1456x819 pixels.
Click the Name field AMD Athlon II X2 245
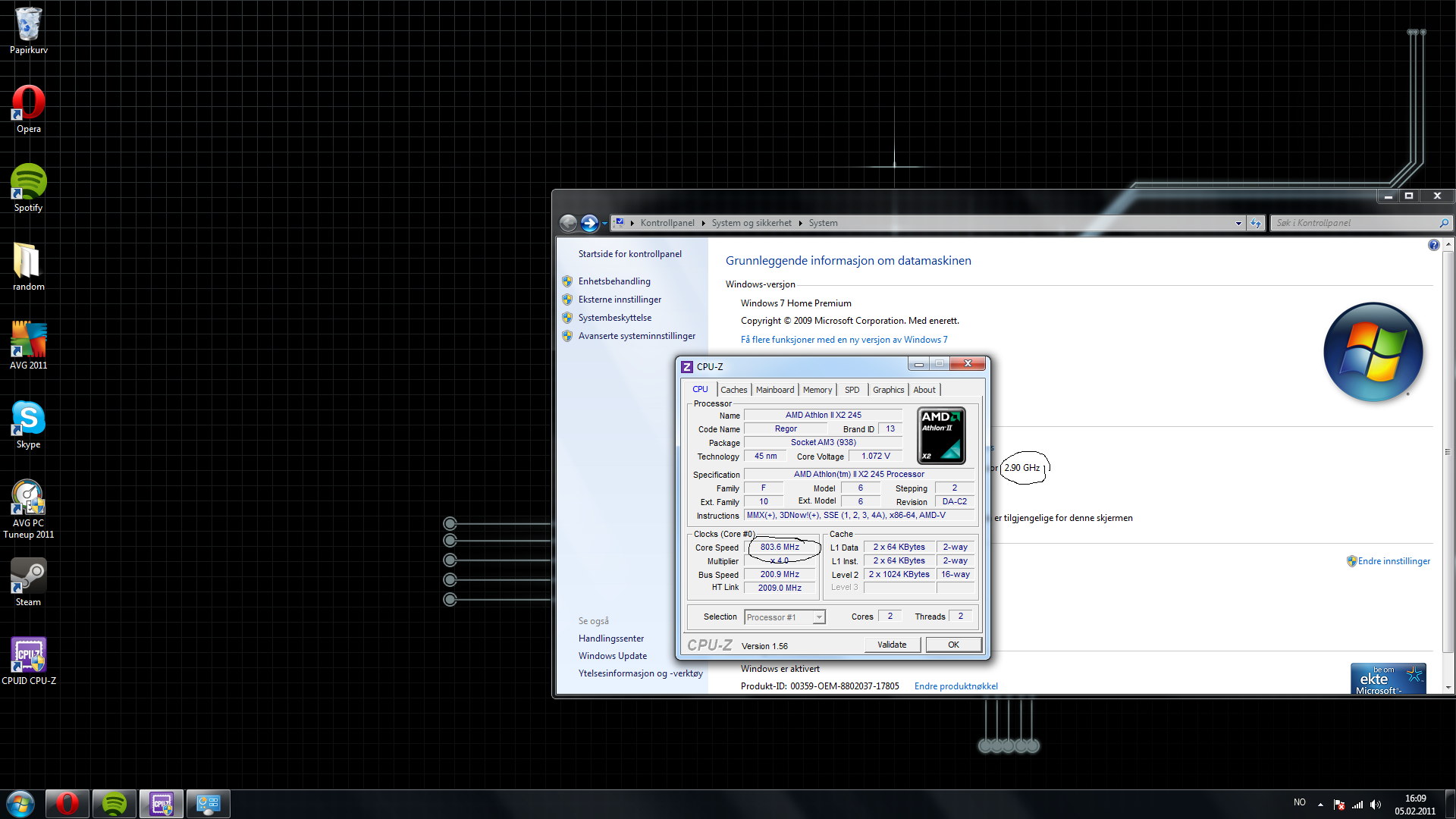824,415
